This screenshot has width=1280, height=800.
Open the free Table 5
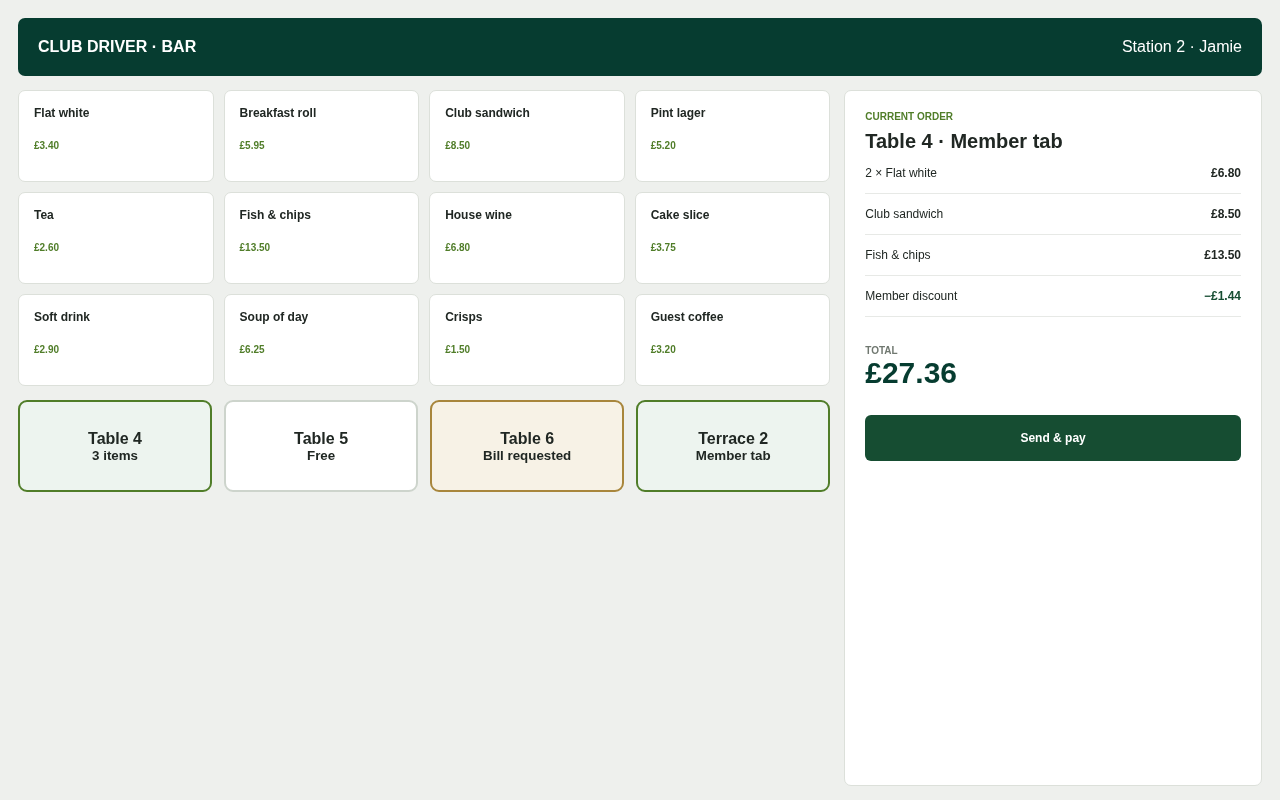point(321,446)
